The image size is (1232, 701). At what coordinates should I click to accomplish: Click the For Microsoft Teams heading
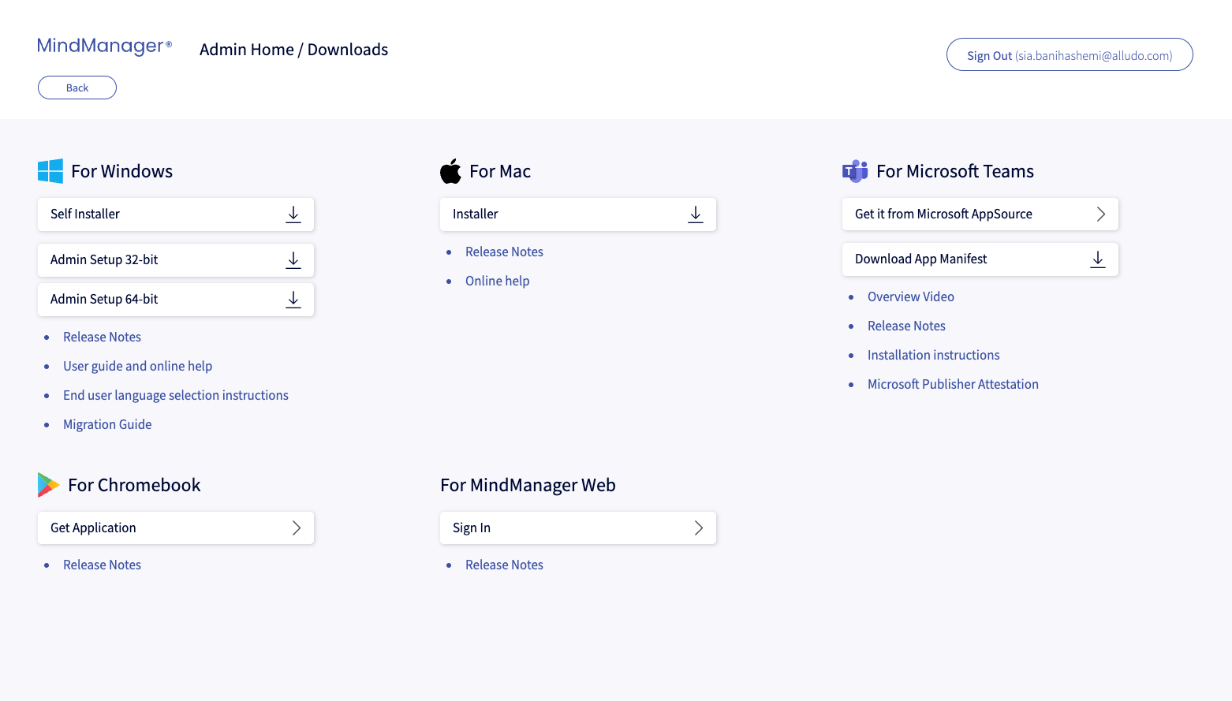pos(955,171)
